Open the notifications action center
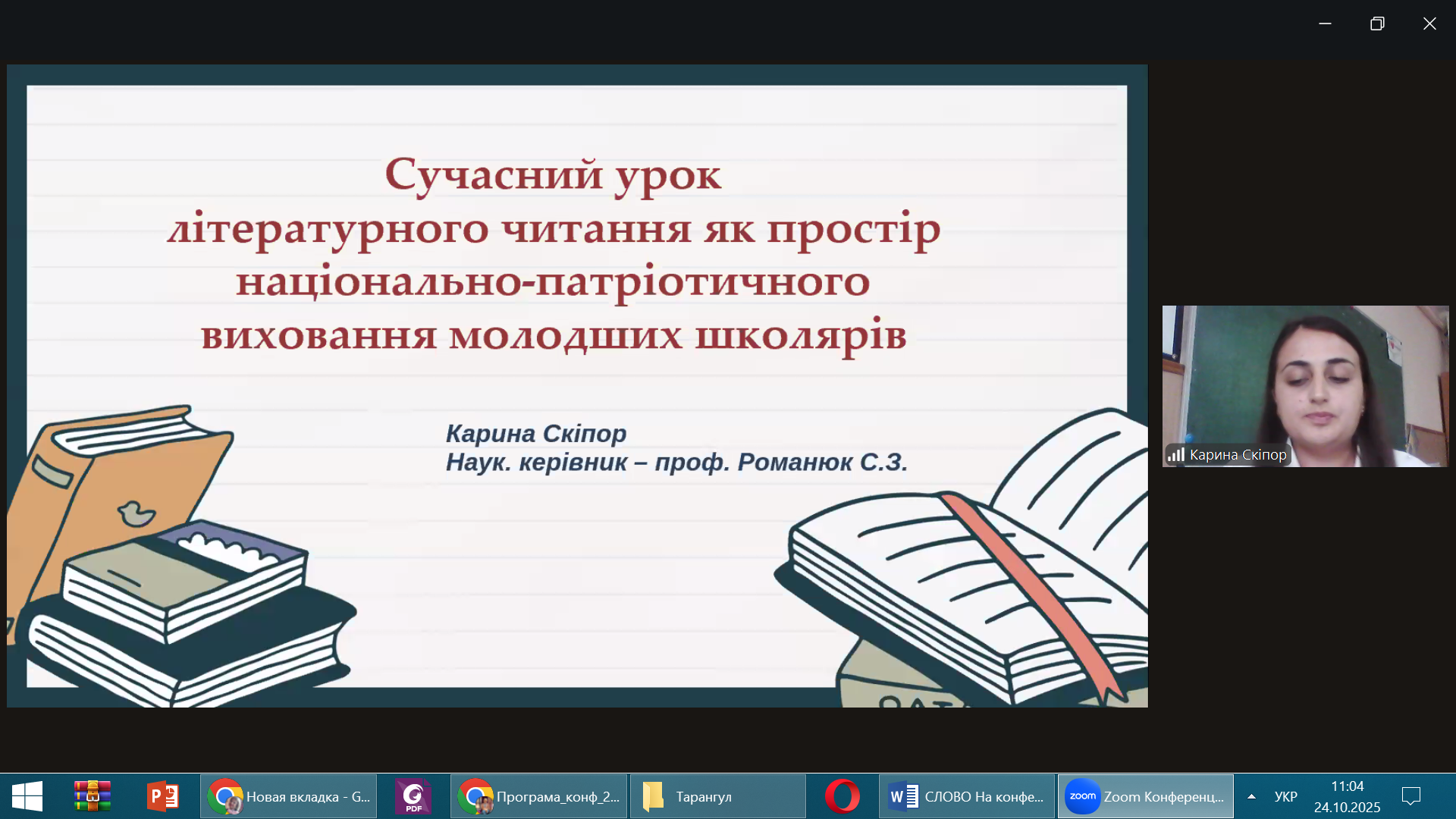Image resolution: width=1456 pixels, height=819 pixels. click(x=1411, y=796)
